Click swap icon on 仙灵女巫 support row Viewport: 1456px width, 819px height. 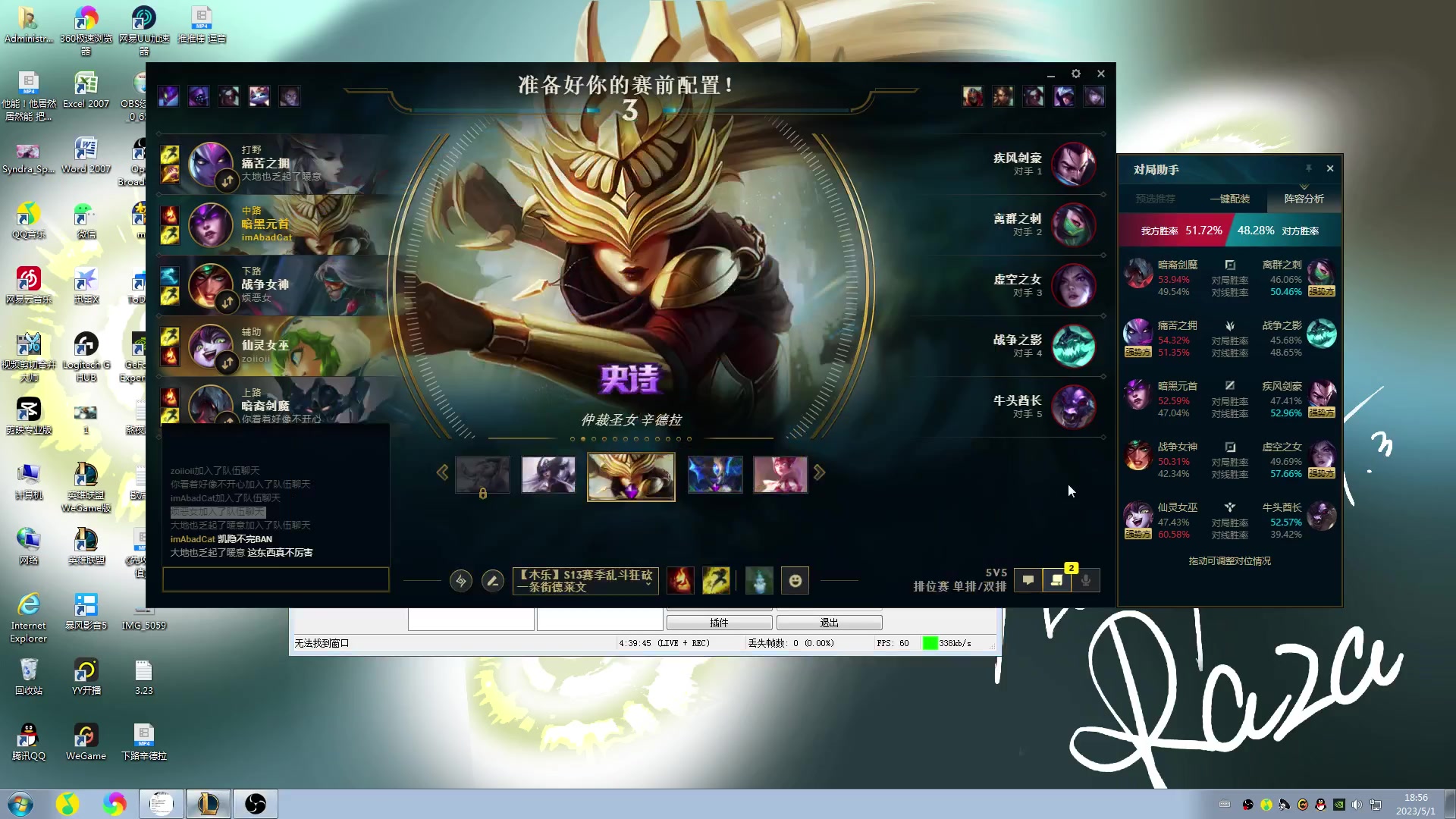(227, 363)
